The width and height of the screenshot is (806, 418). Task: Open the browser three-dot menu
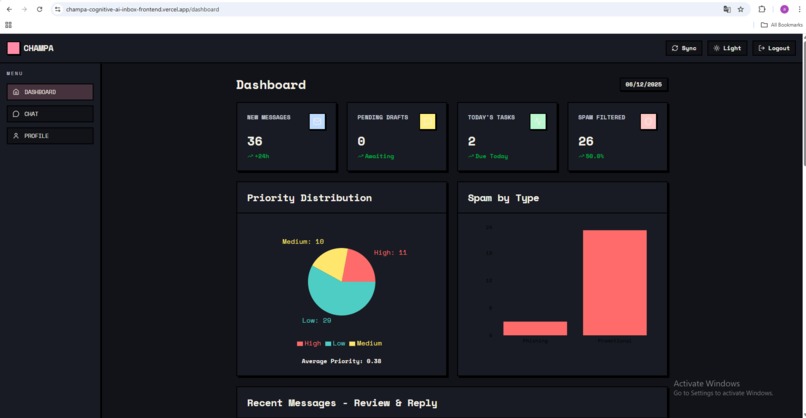[800, 9]
